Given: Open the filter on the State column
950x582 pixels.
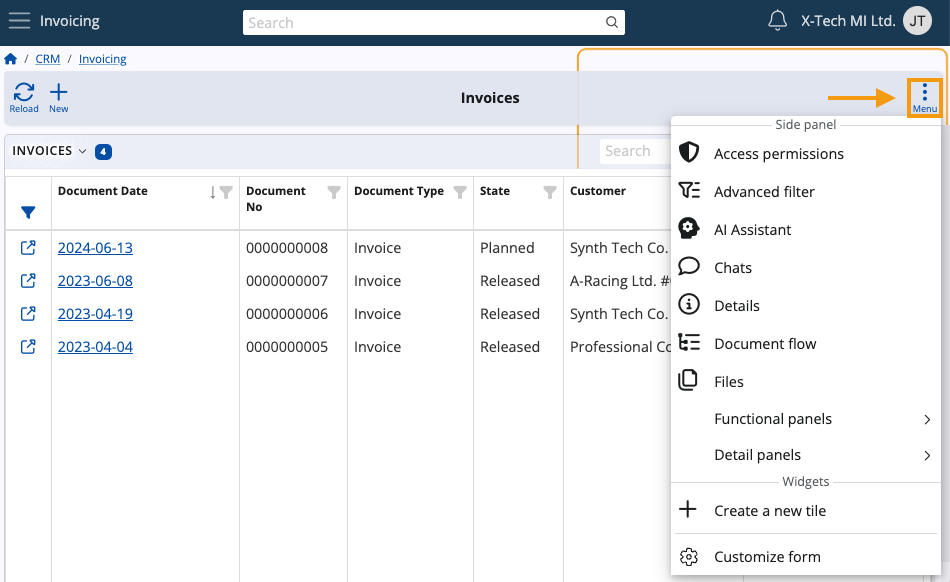Looking at the screenshot, I should (x=549, y=190).
